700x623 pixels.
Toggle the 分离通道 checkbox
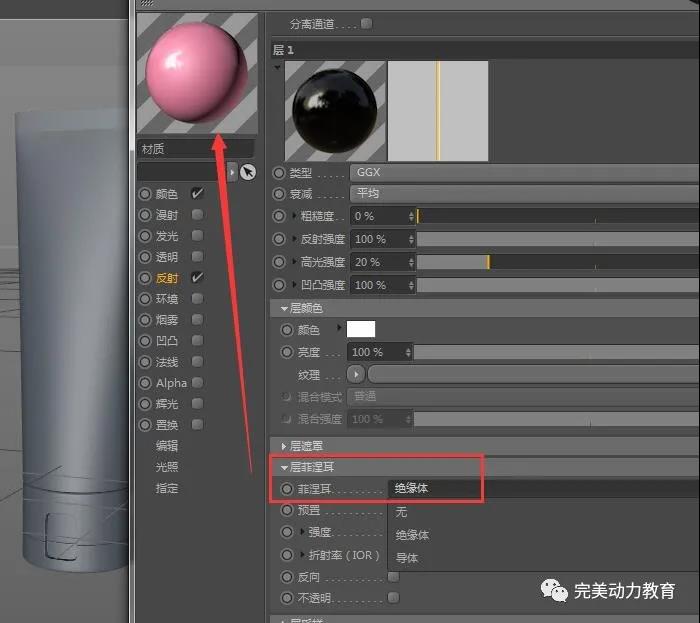click(x=366, y=23)
